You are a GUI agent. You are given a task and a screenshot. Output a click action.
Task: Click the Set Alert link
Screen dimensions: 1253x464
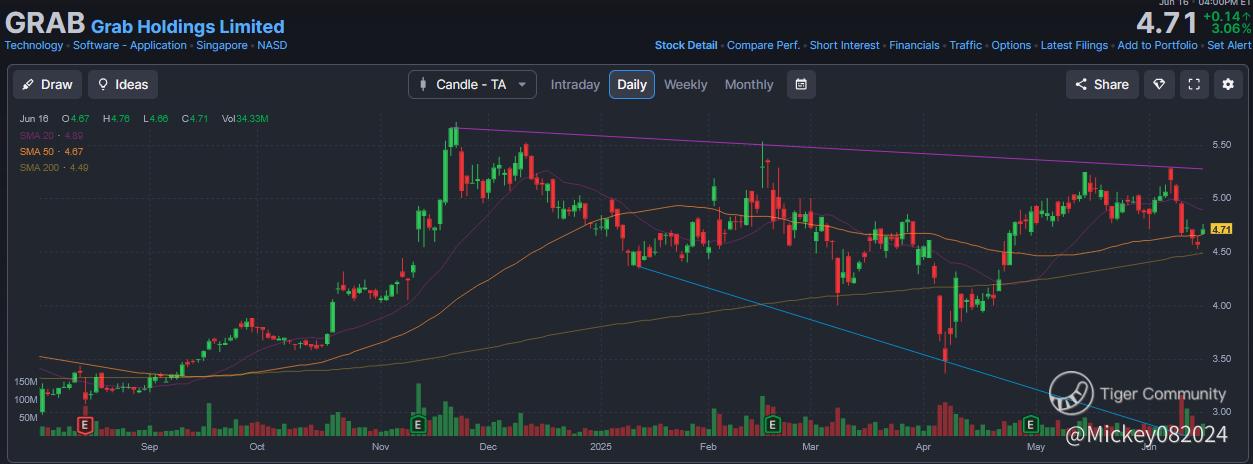point(1229,45)
